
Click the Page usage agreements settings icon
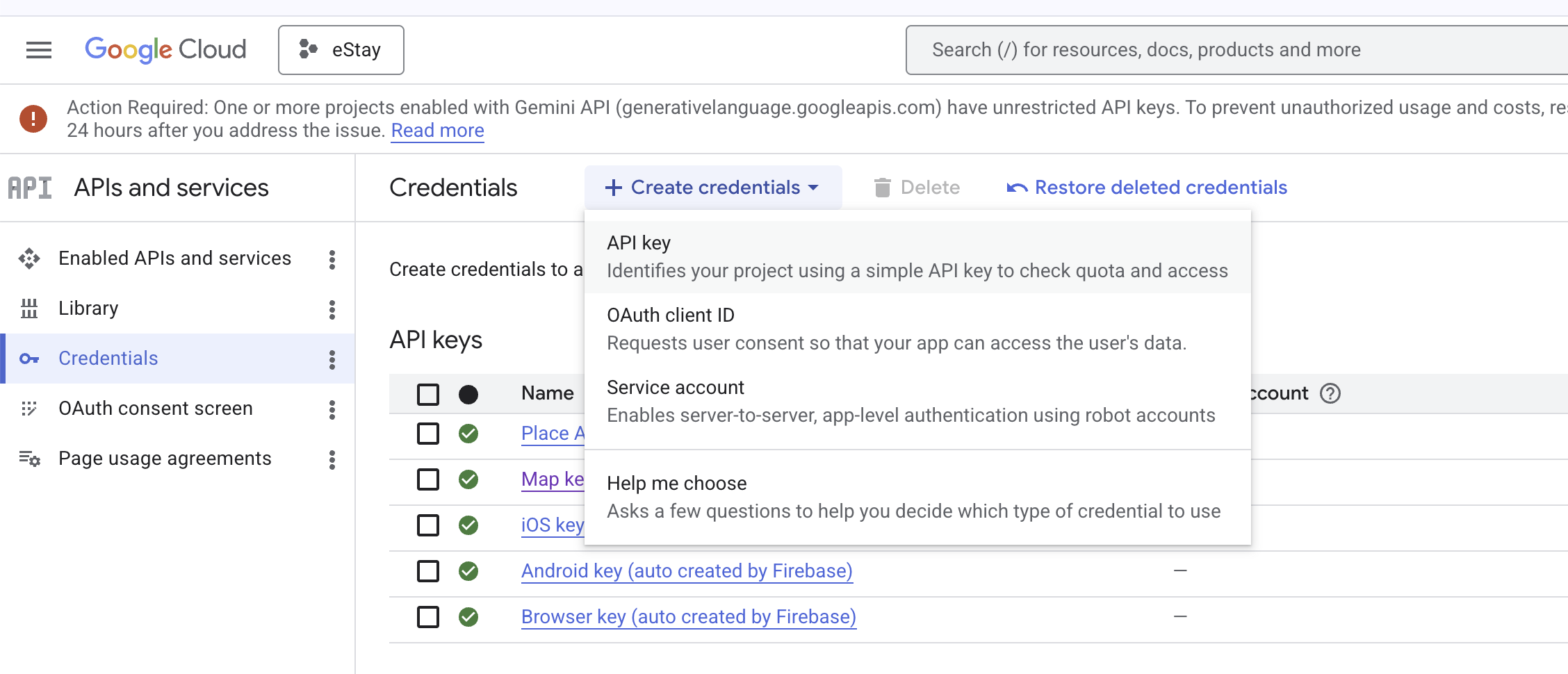[x=29, y=459]
